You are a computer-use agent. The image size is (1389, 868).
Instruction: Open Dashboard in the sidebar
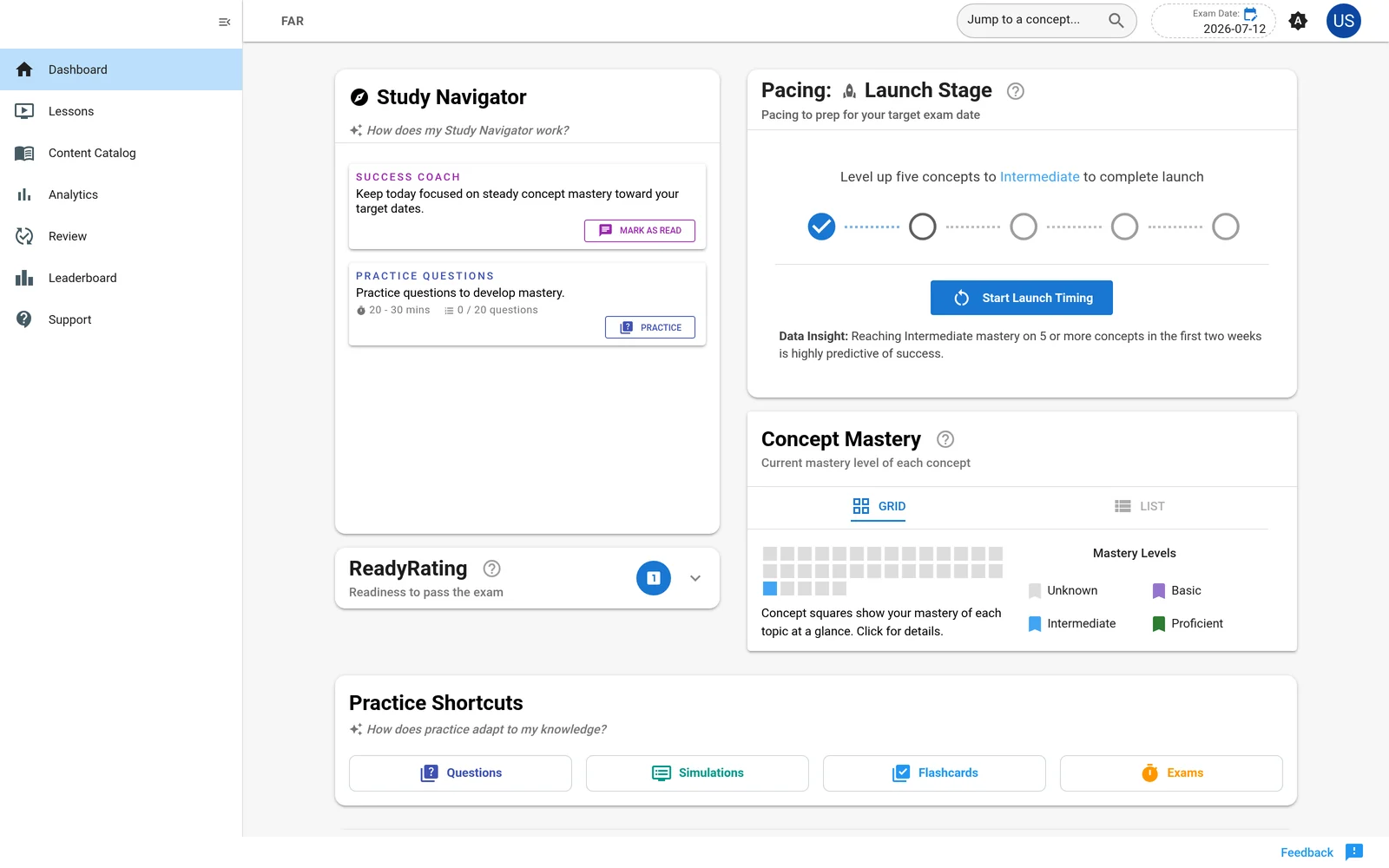point(121,69)
